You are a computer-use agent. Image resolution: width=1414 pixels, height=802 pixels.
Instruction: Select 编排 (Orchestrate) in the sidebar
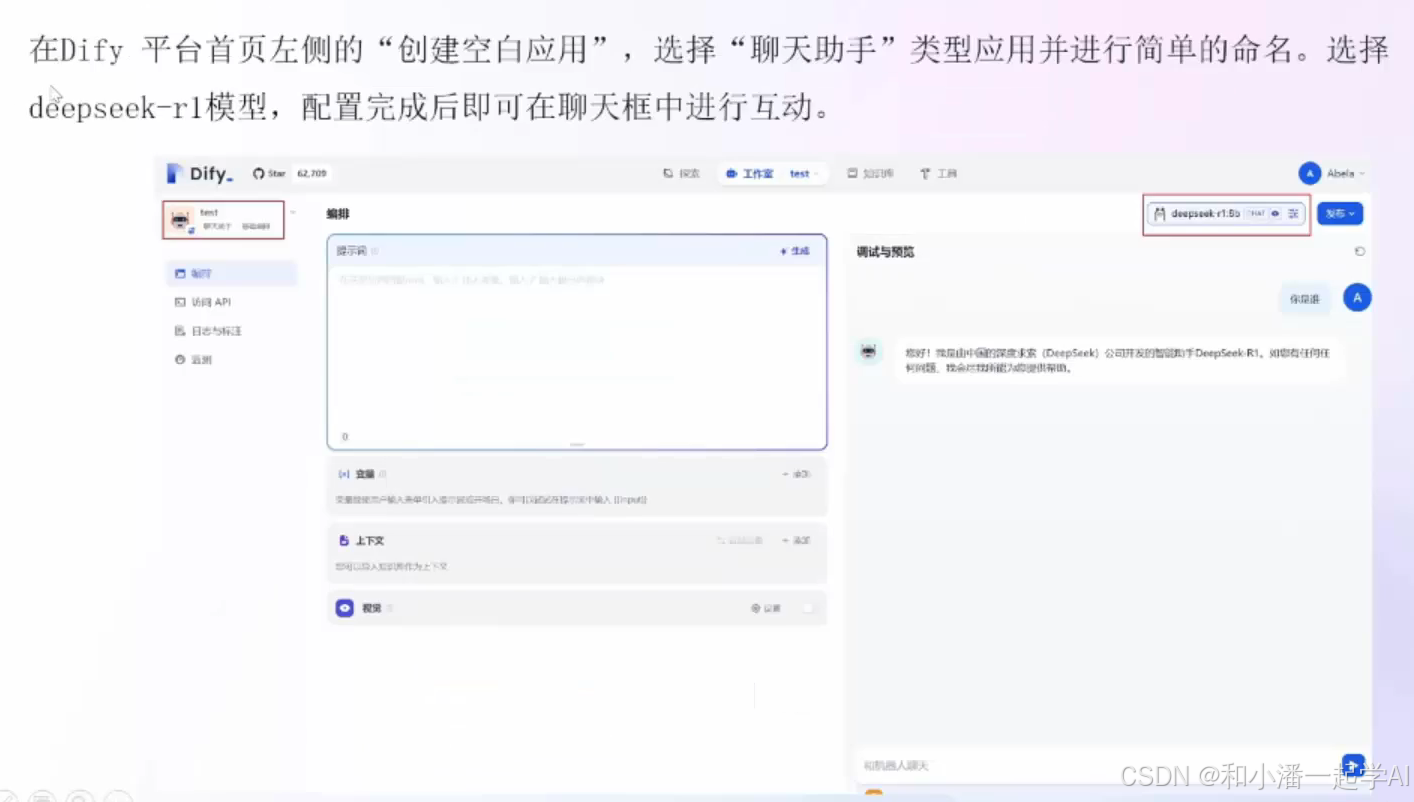point(231,273)
